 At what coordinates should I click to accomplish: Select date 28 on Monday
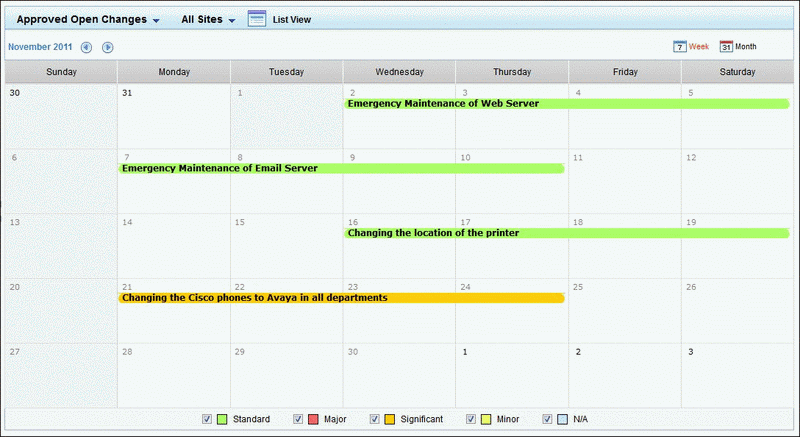pos(127,352)
